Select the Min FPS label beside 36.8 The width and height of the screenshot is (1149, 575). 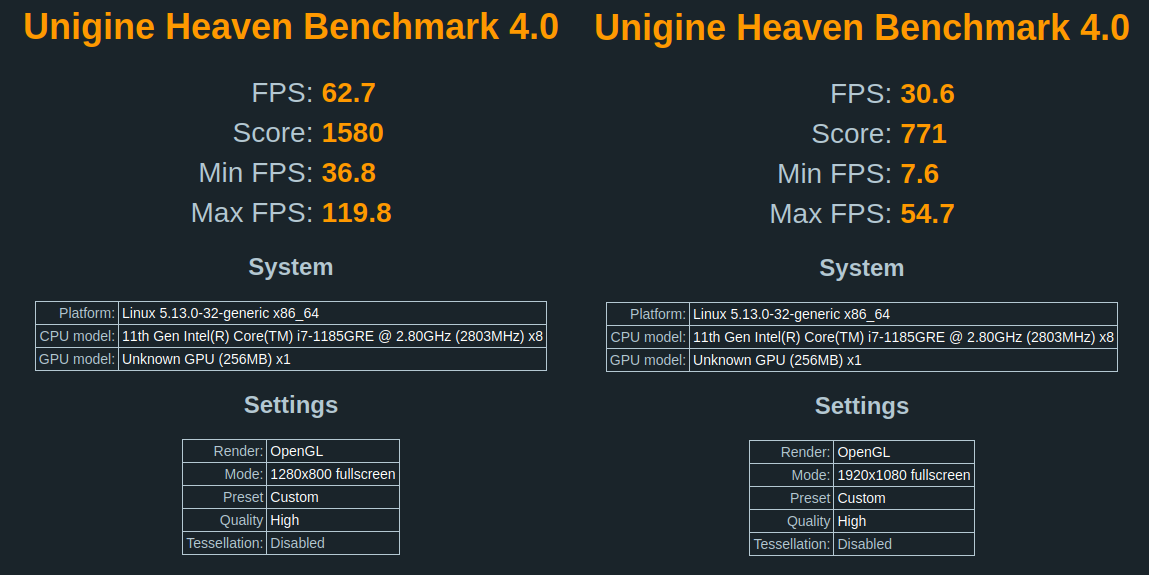256,173
